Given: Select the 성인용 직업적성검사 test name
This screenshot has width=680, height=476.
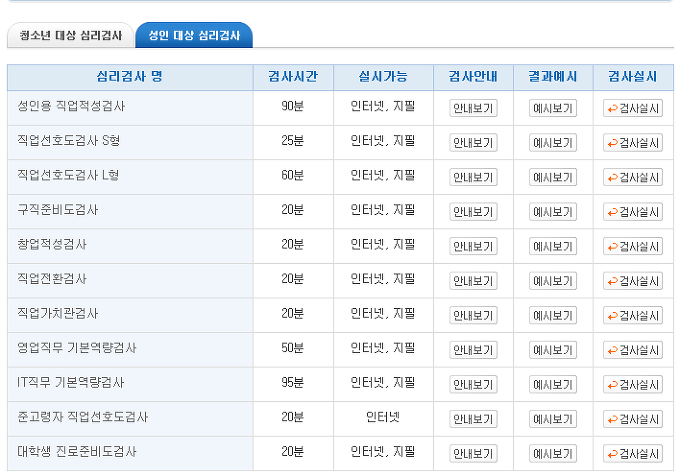Looking at the screenshot, I should coord(71,106).
